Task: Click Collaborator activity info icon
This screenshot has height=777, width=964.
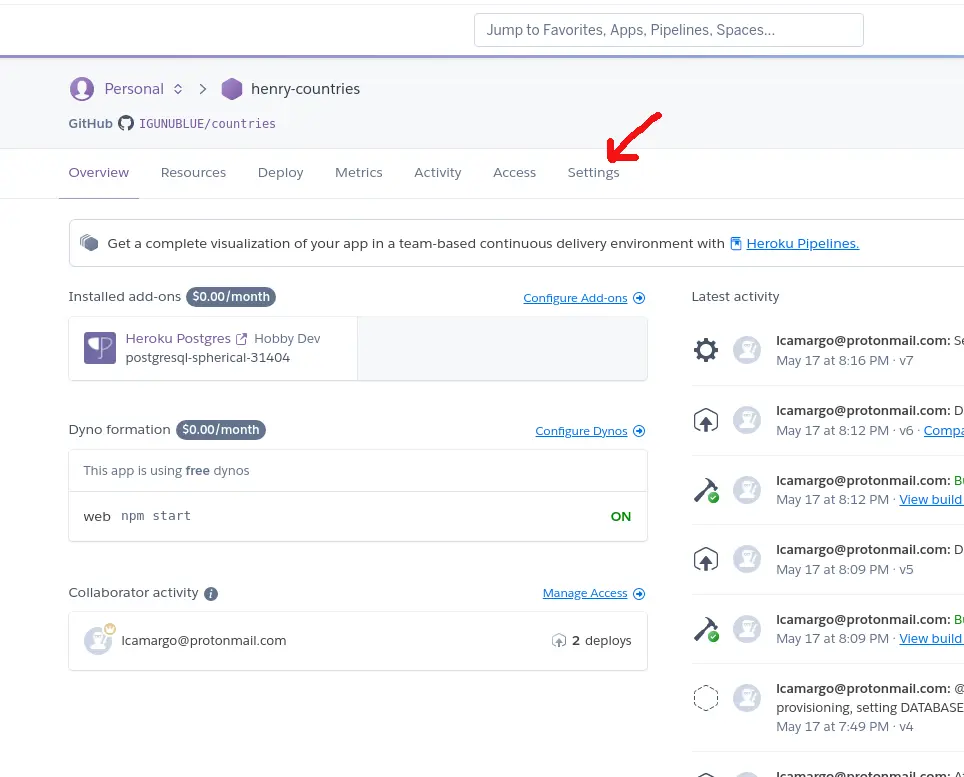Action: coord(211,594)
